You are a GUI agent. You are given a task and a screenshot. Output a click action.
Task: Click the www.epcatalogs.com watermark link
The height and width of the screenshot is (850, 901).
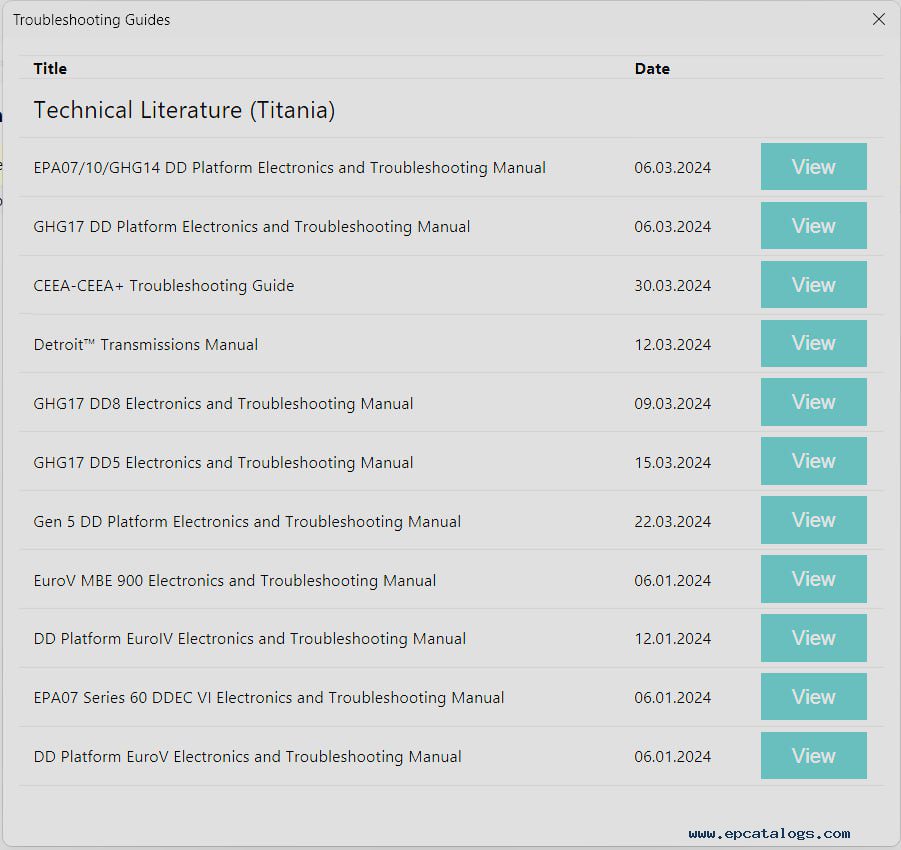click(x=769, y=833)
